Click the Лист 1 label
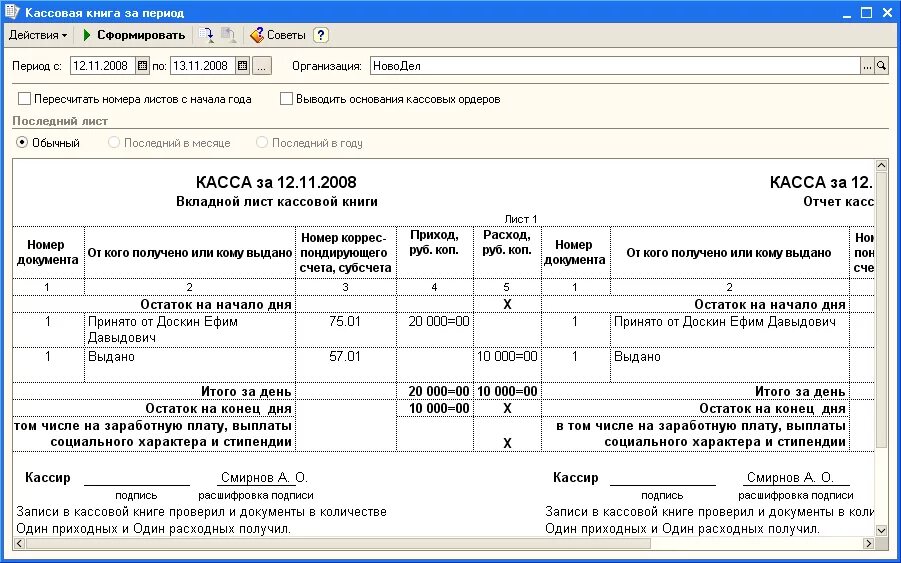The width and height of the screenshot is (901, 563). click(521, 219)
